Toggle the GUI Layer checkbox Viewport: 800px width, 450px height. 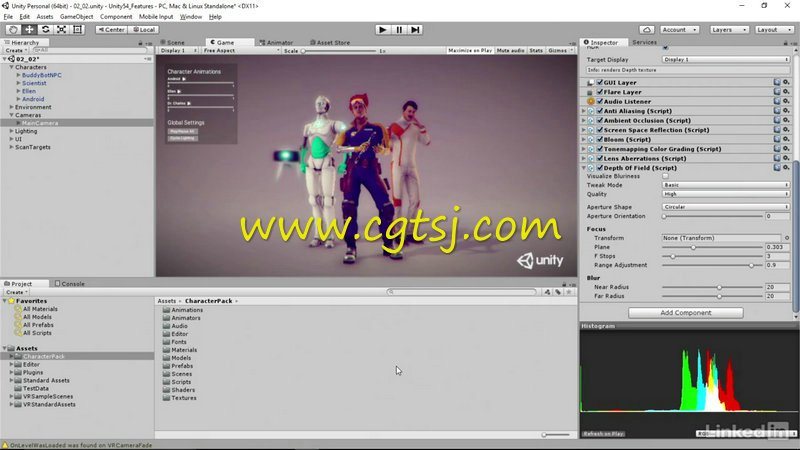600,82
